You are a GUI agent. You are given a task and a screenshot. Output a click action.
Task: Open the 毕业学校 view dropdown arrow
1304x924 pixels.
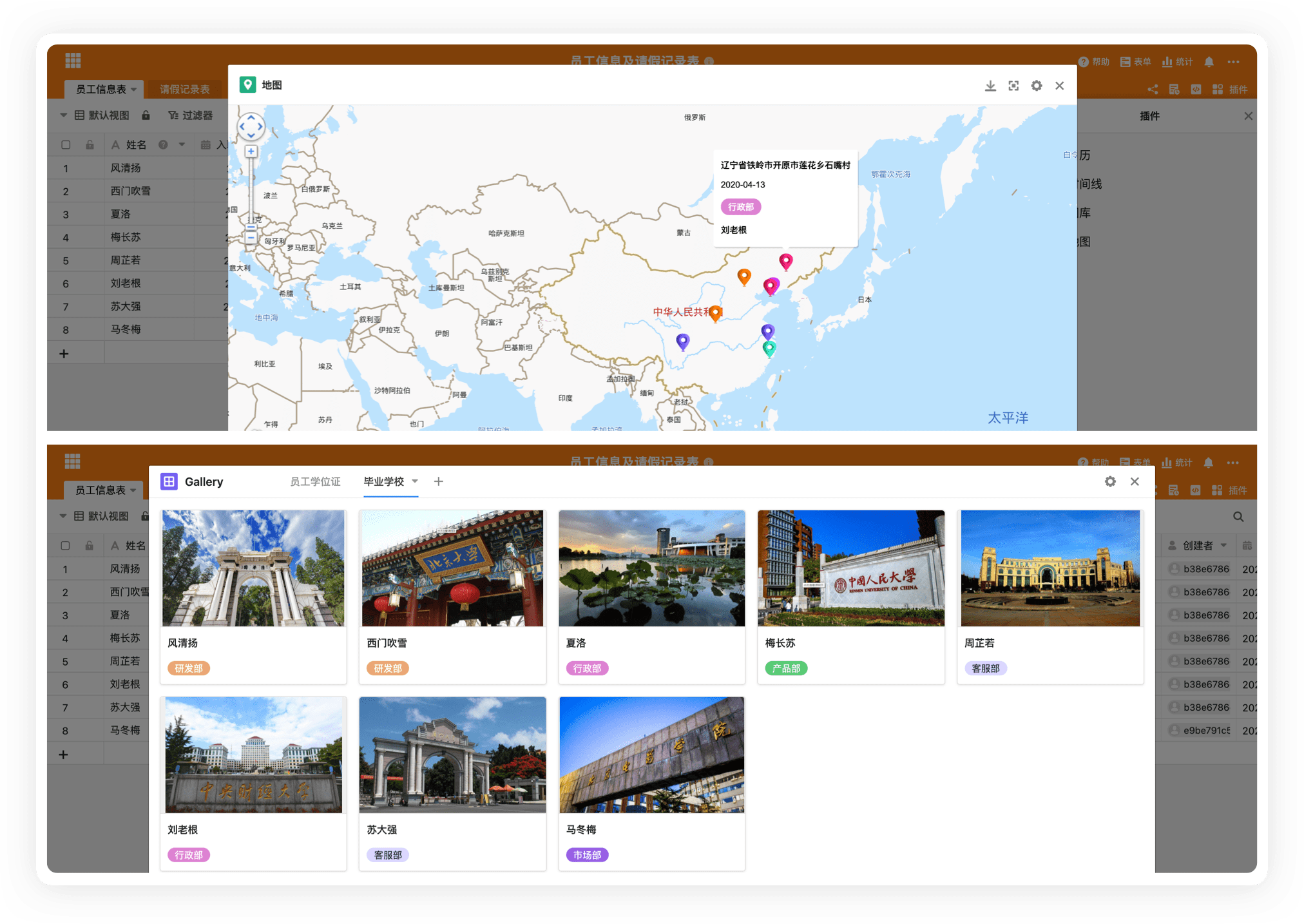415,481
